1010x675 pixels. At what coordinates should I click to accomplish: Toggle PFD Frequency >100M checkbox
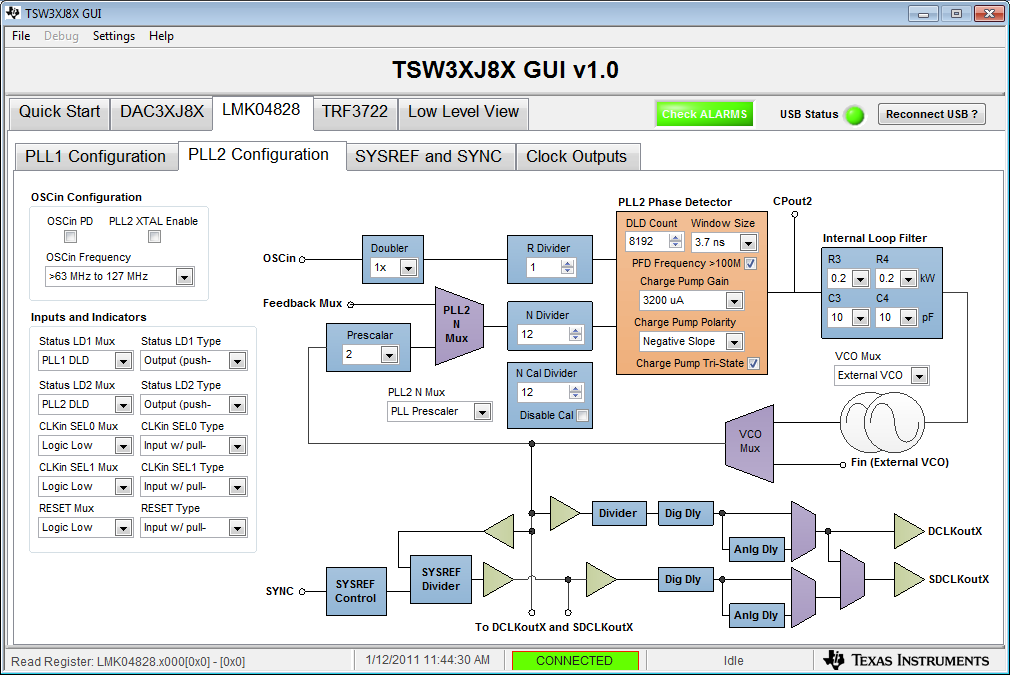(750, 263)
